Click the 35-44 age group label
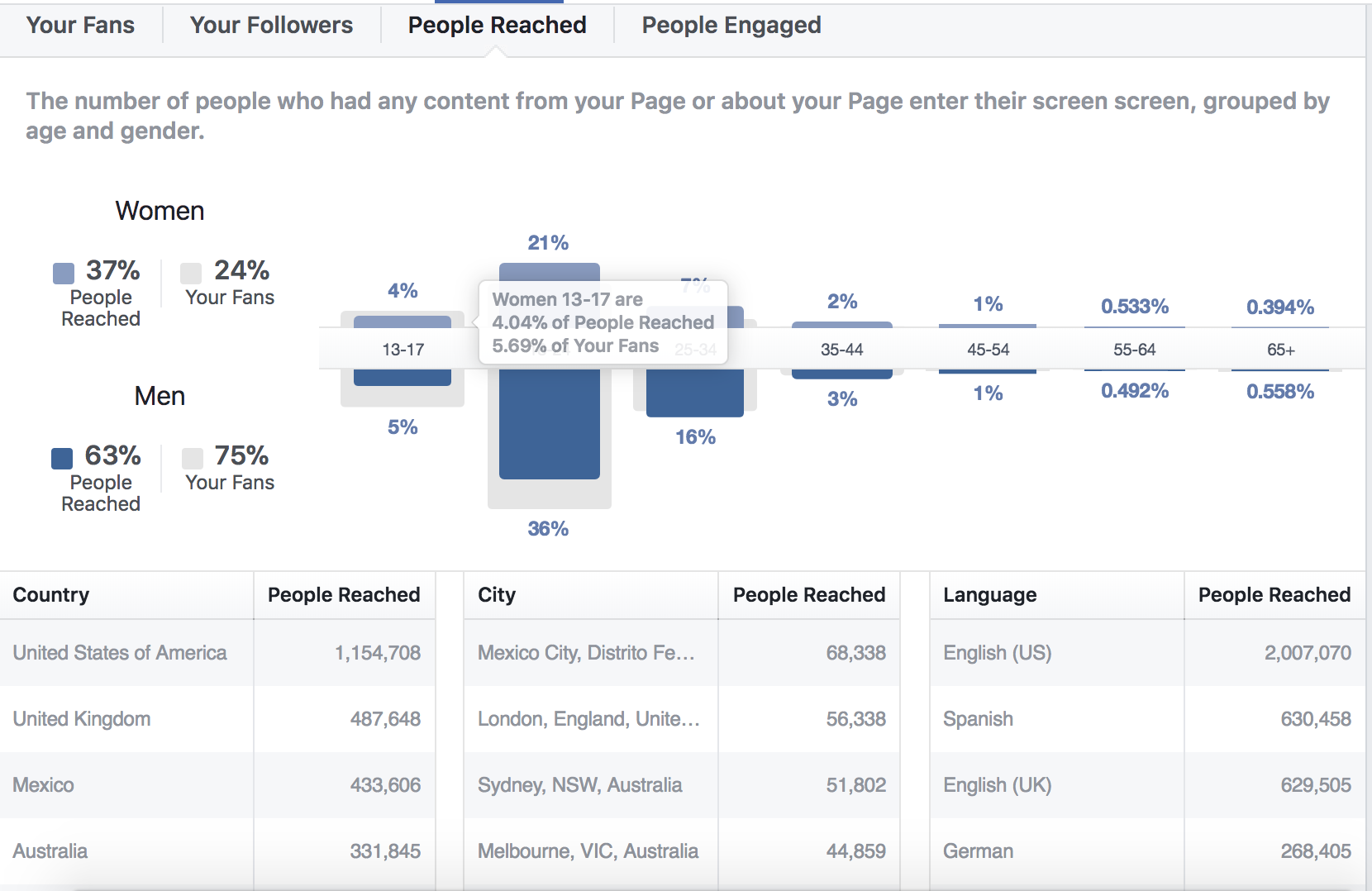1372x891 pixels. pos(841,350)
